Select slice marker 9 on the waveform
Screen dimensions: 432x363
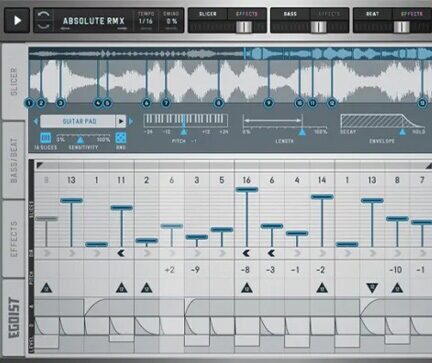click(x=269, y=103)
